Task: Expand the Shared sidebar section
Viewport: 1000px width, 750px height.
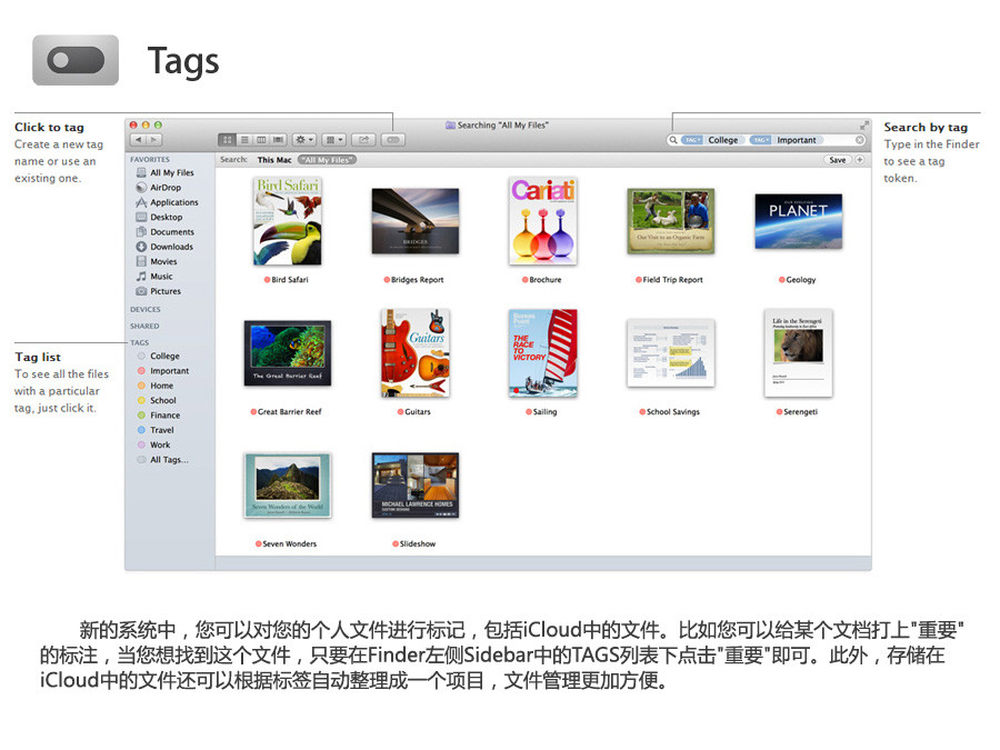Action: pos(145,326)
